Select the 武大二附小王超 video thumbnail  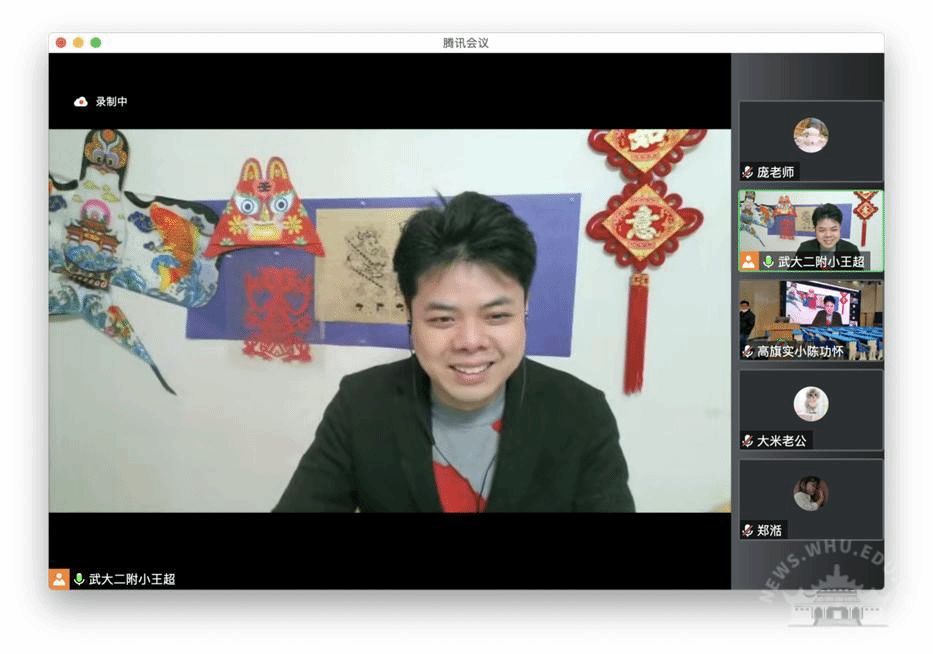(x=810, y=222)
